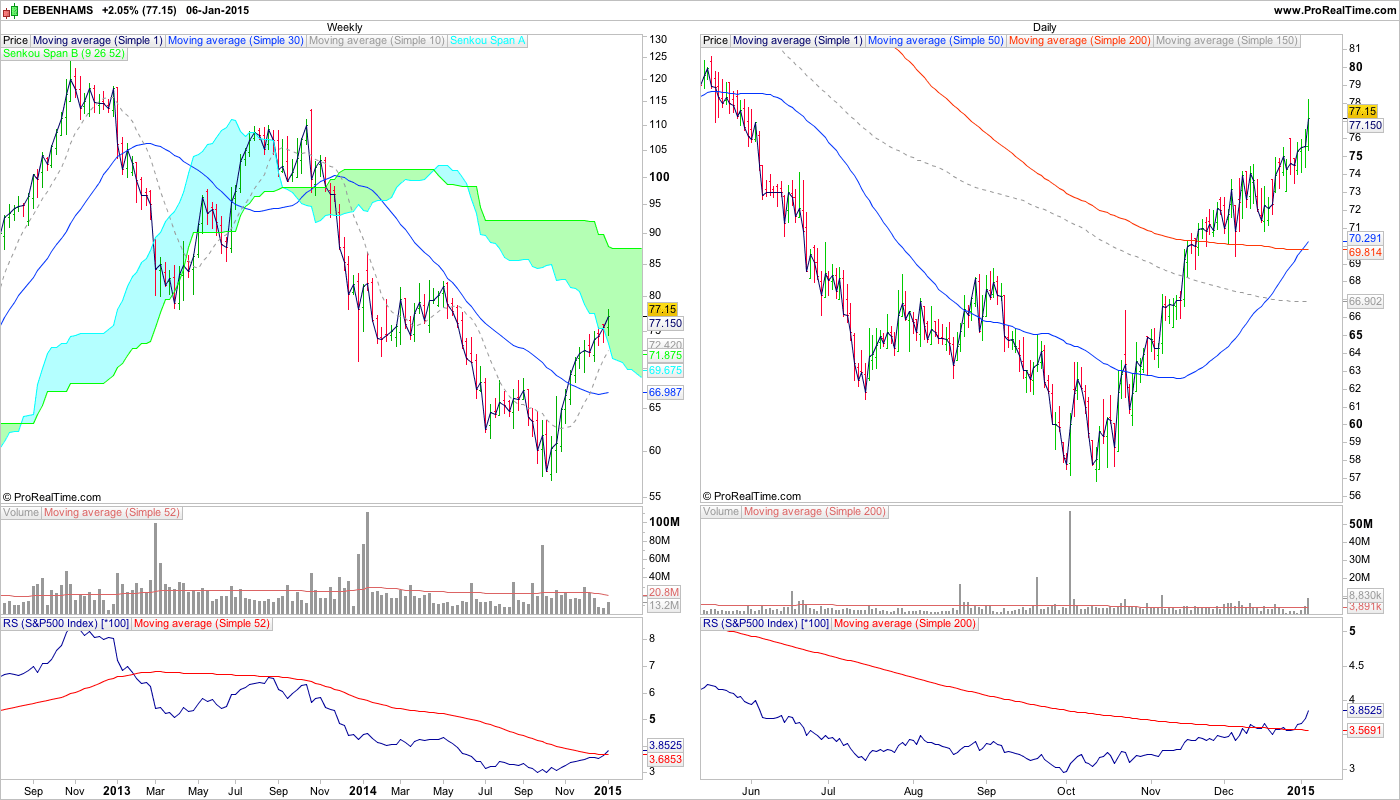Click the grey 66.902 value tag
The image size is (1400, 800).
(1365, 301)
